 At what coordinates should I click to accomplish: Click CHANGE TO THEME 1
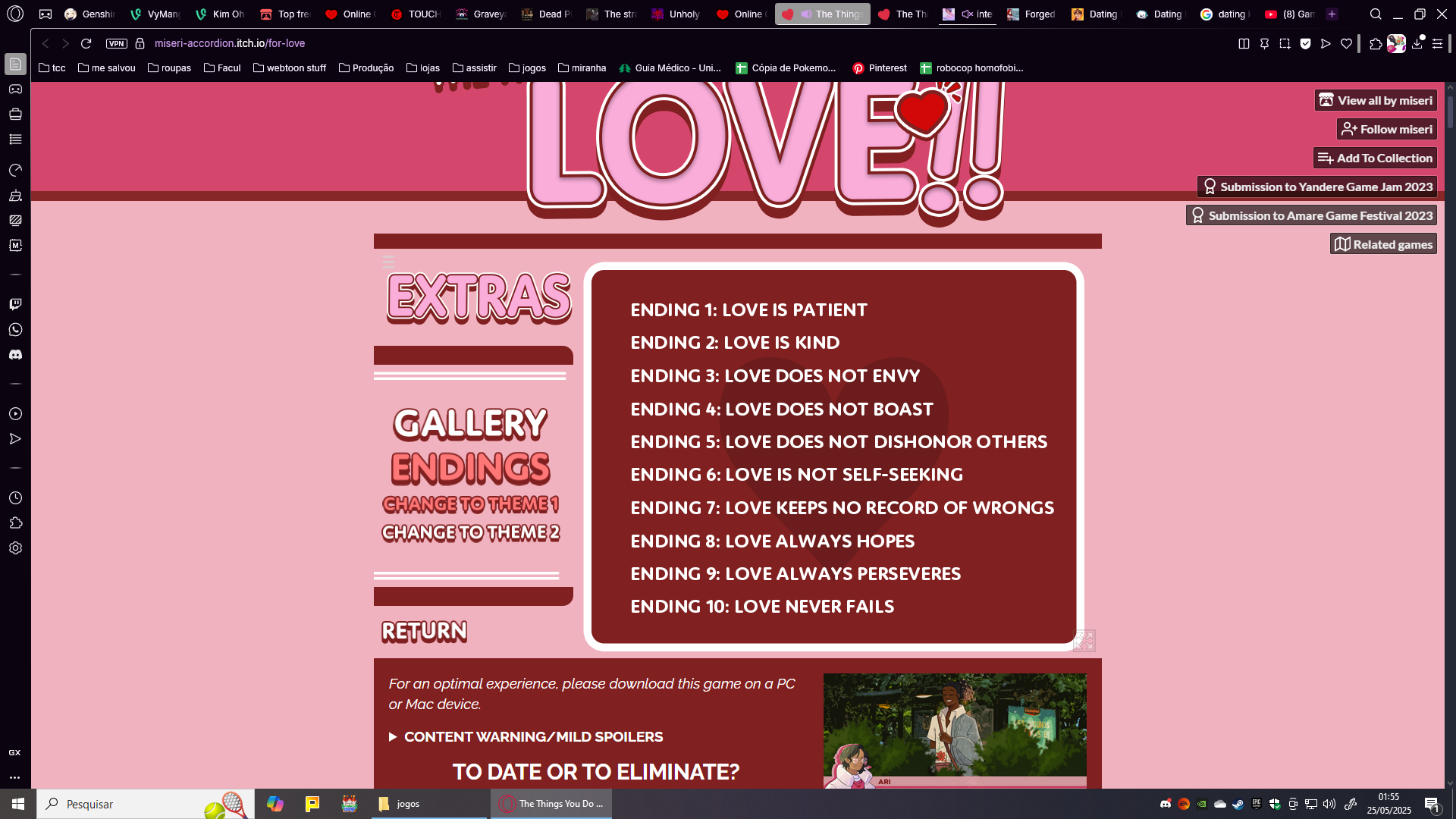coord(471,504)
